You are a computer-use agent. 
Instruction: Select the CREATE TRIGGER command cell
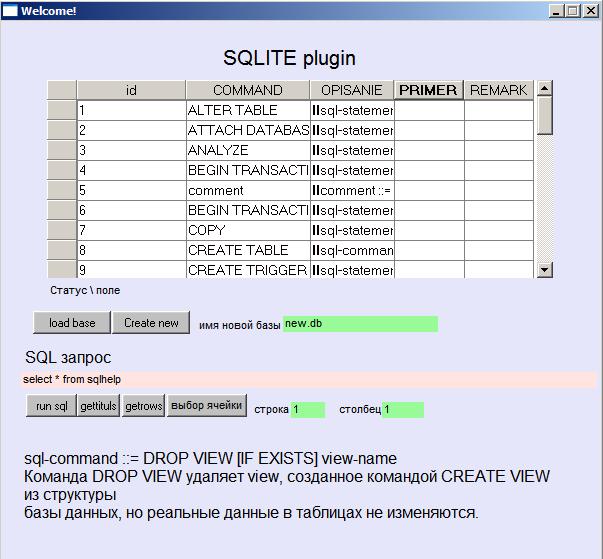coord(248,270)
